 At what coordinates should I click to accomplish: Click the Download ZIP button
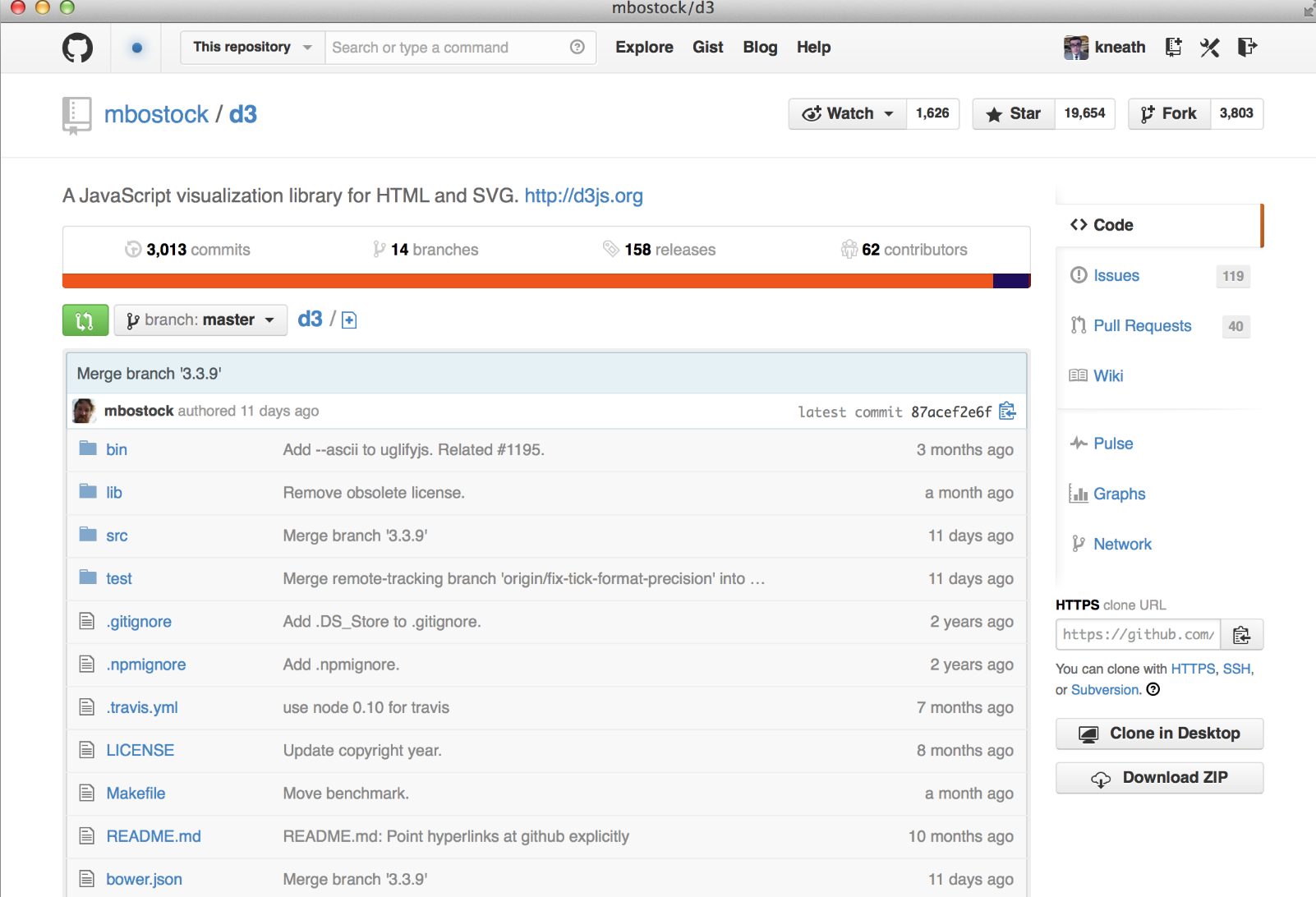coord(1160,778)
